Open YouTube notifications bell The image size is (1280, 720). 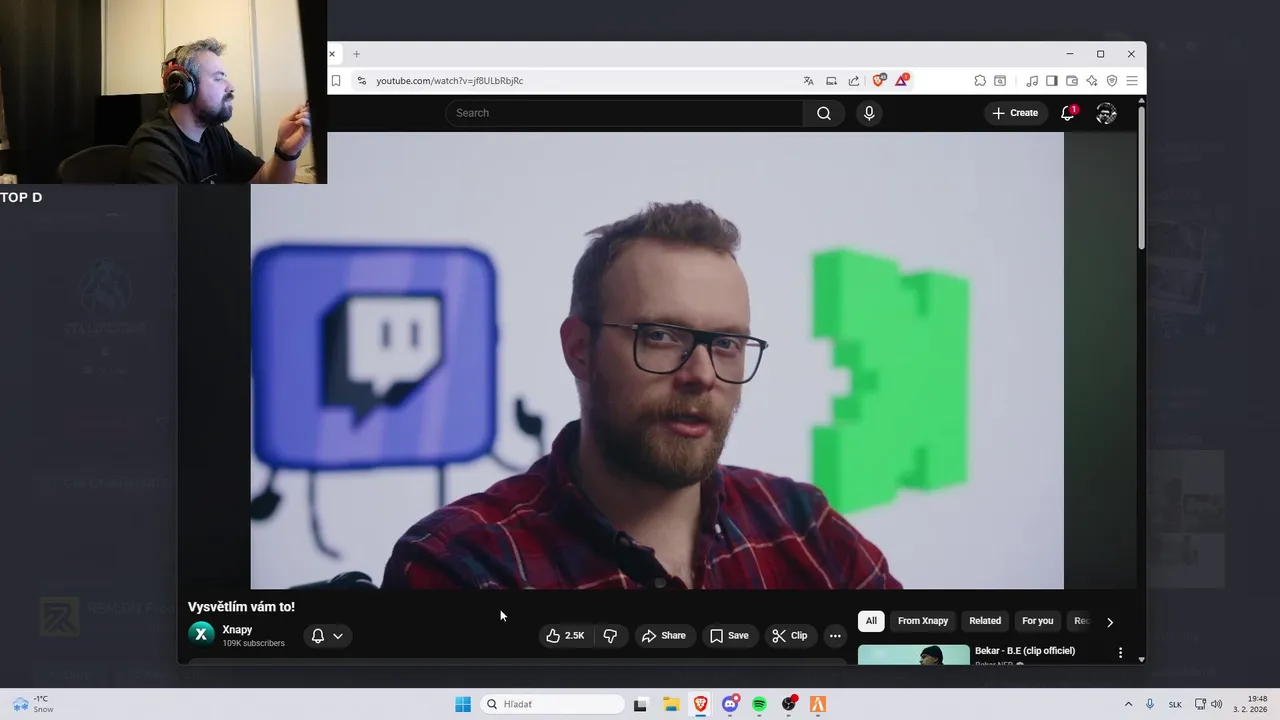coord(1068,113)
